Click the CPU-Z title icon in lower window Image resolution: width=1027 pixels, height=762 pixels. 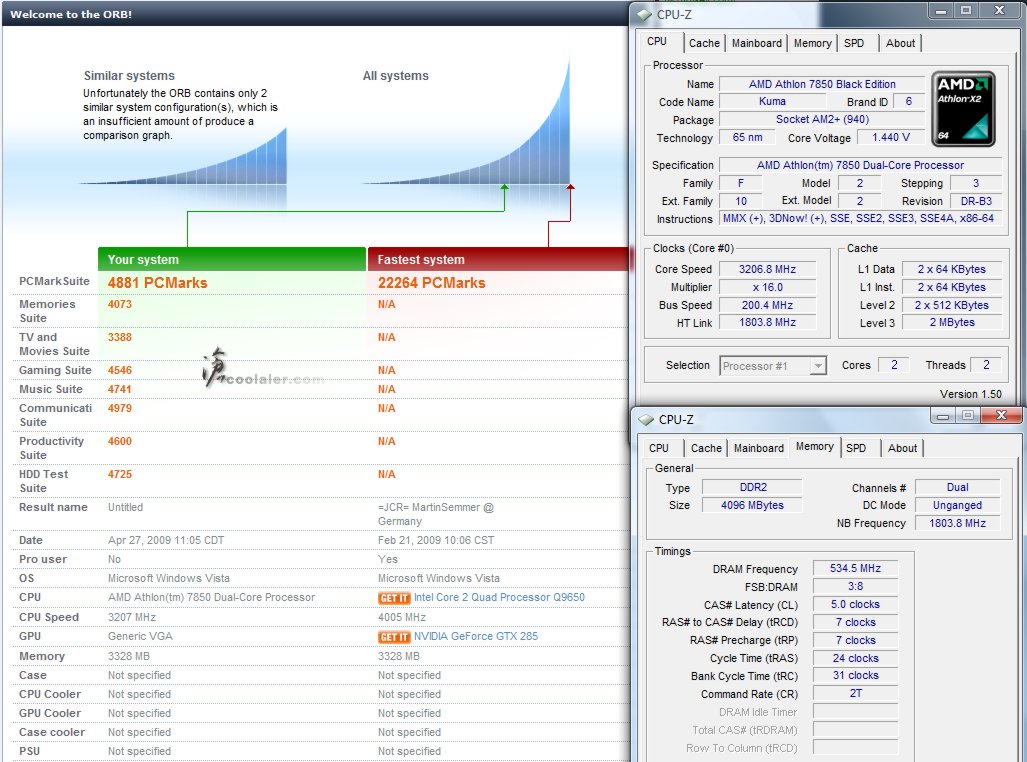pyautogui.click(x=646, y=419)
